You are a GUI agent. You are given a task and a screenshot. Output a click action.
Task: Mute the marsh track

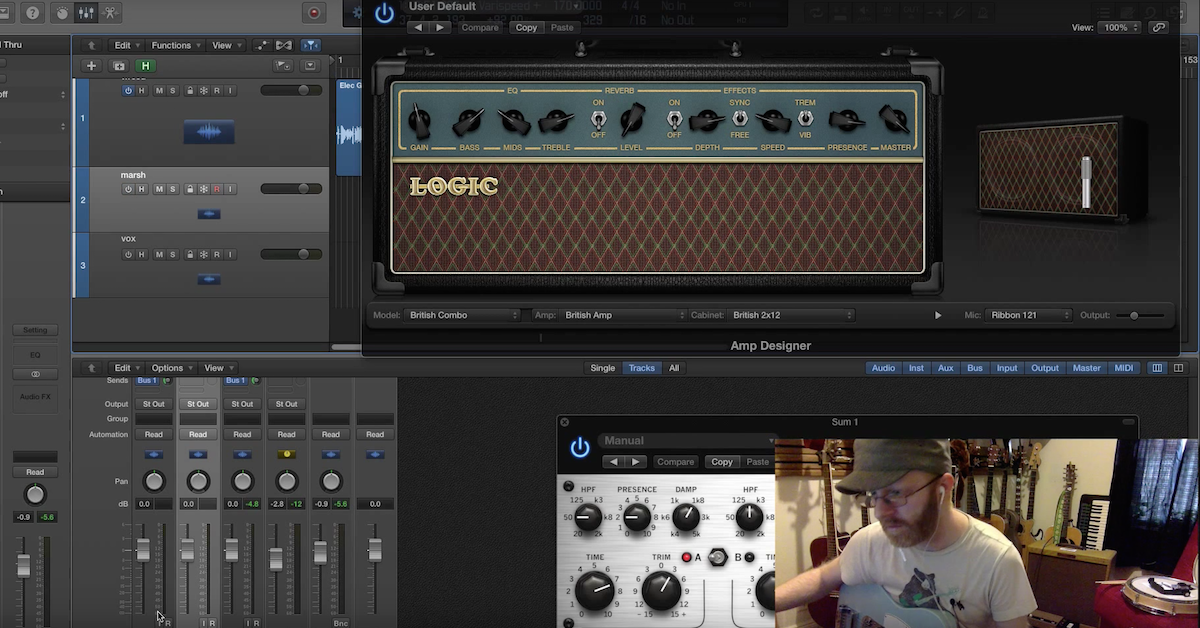pos(158,189)
